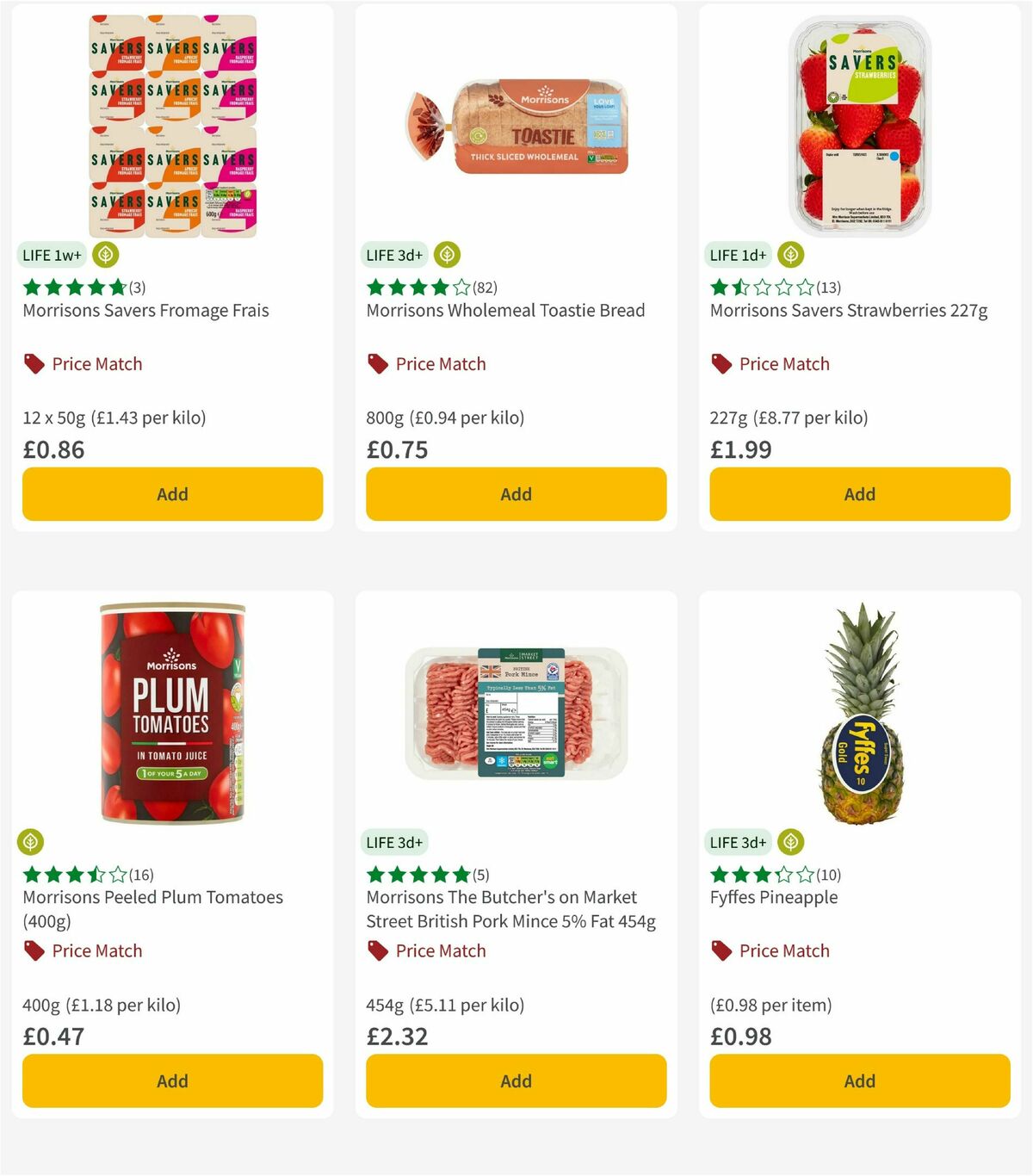Click the Price Match tag icon on Pork Mince card
This screenshot has width=1033, height=1176.
coord(376,950)
